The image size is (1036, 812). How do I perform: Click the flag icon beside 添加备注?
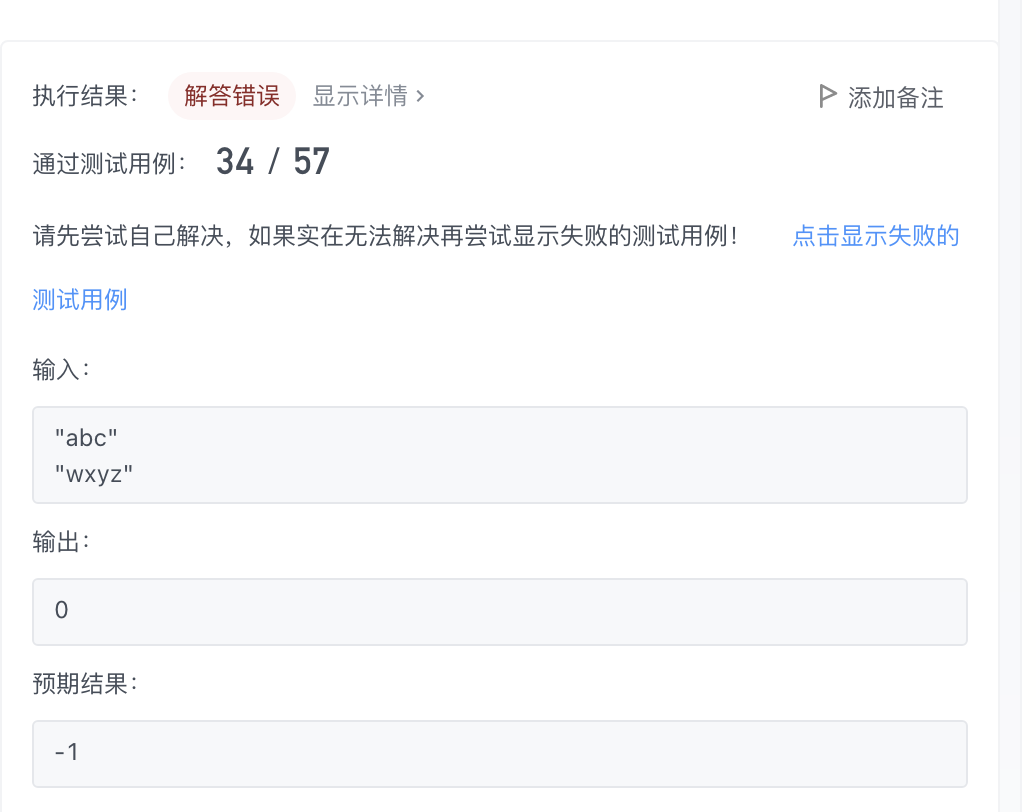(827, 96)
